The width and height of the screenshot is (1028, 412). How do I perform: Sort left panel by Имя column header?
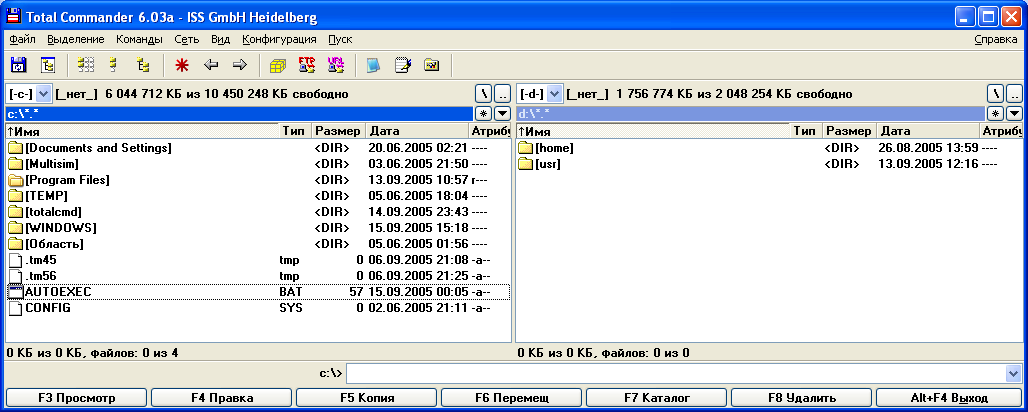(x=142, y=131)
